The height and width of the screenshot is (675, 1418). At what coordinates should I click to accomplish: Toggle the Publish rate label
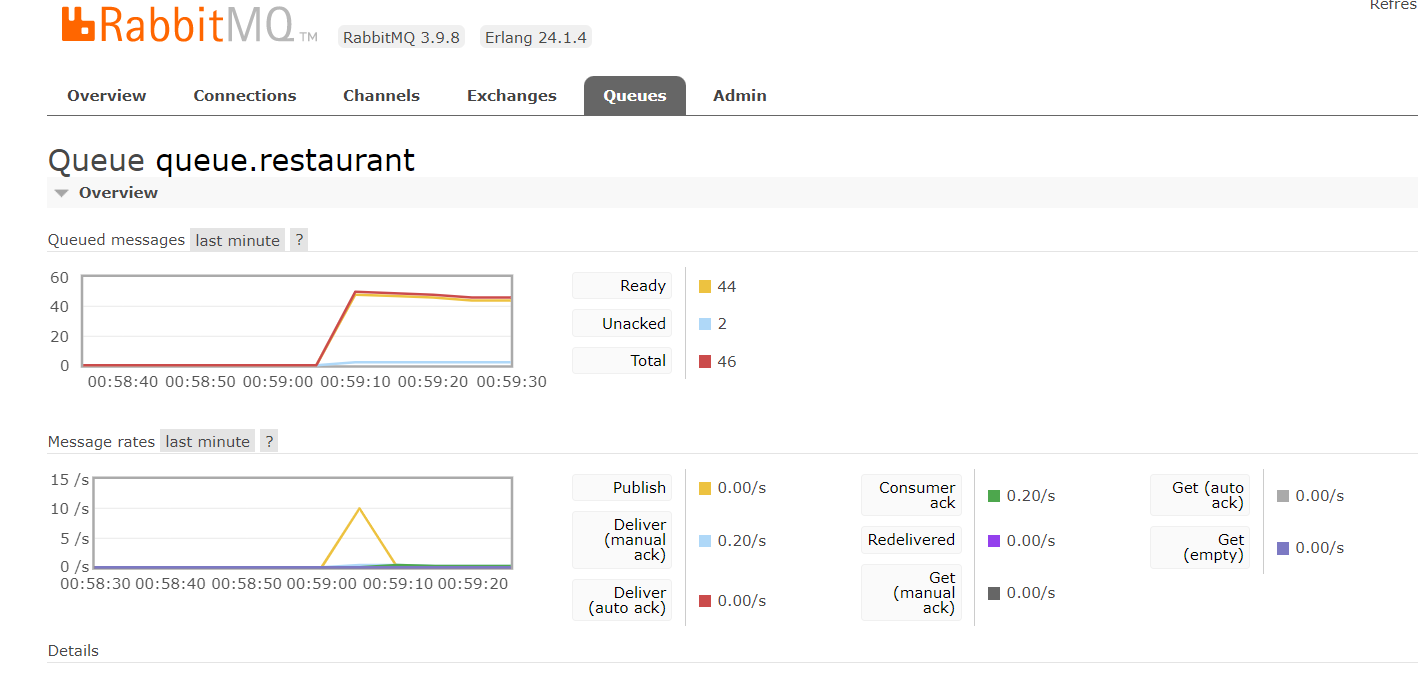(622, 487)
